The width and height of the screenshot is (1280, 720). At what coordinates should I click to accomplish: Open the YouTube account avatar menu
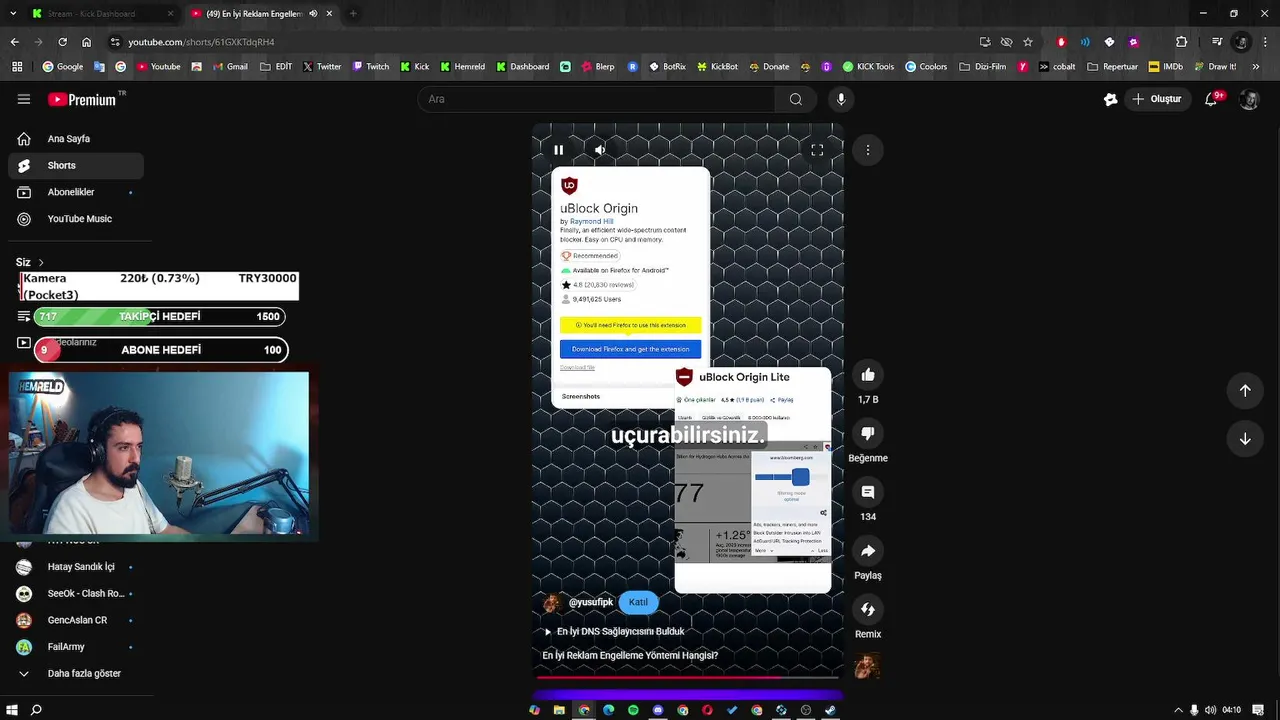1249,99
